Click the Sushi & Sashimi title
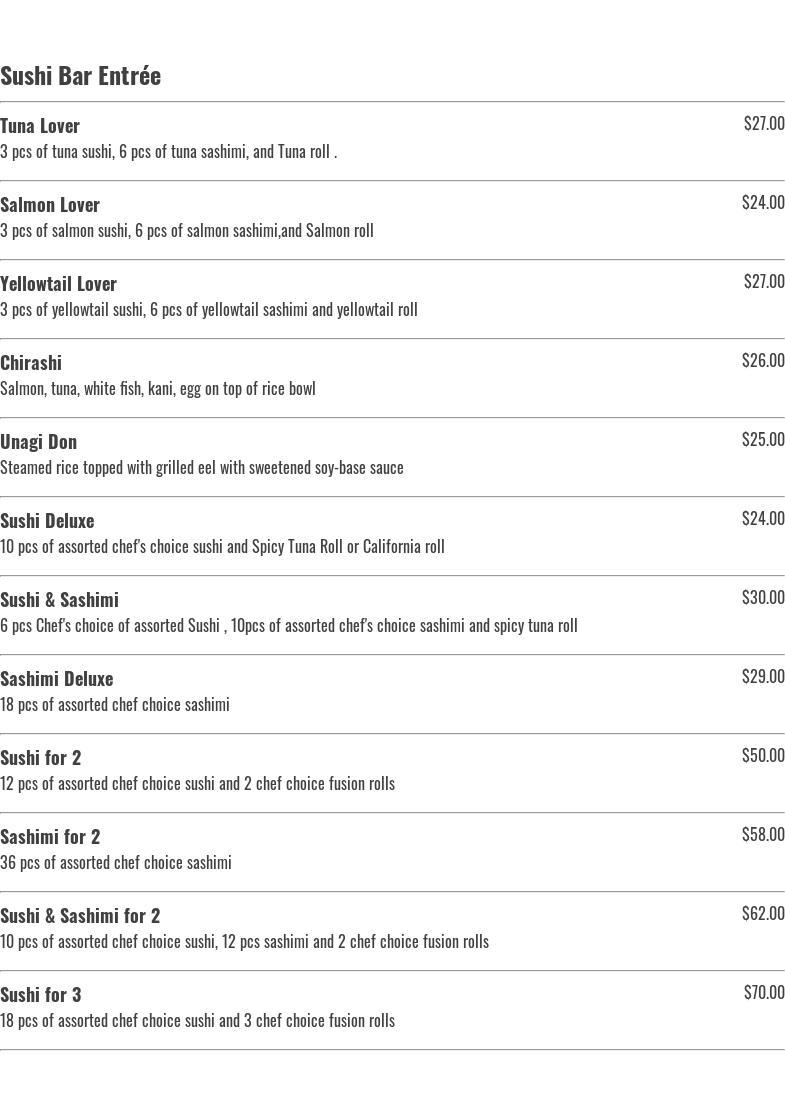This screenshot has height=1112, width=785. click(60, 600)
